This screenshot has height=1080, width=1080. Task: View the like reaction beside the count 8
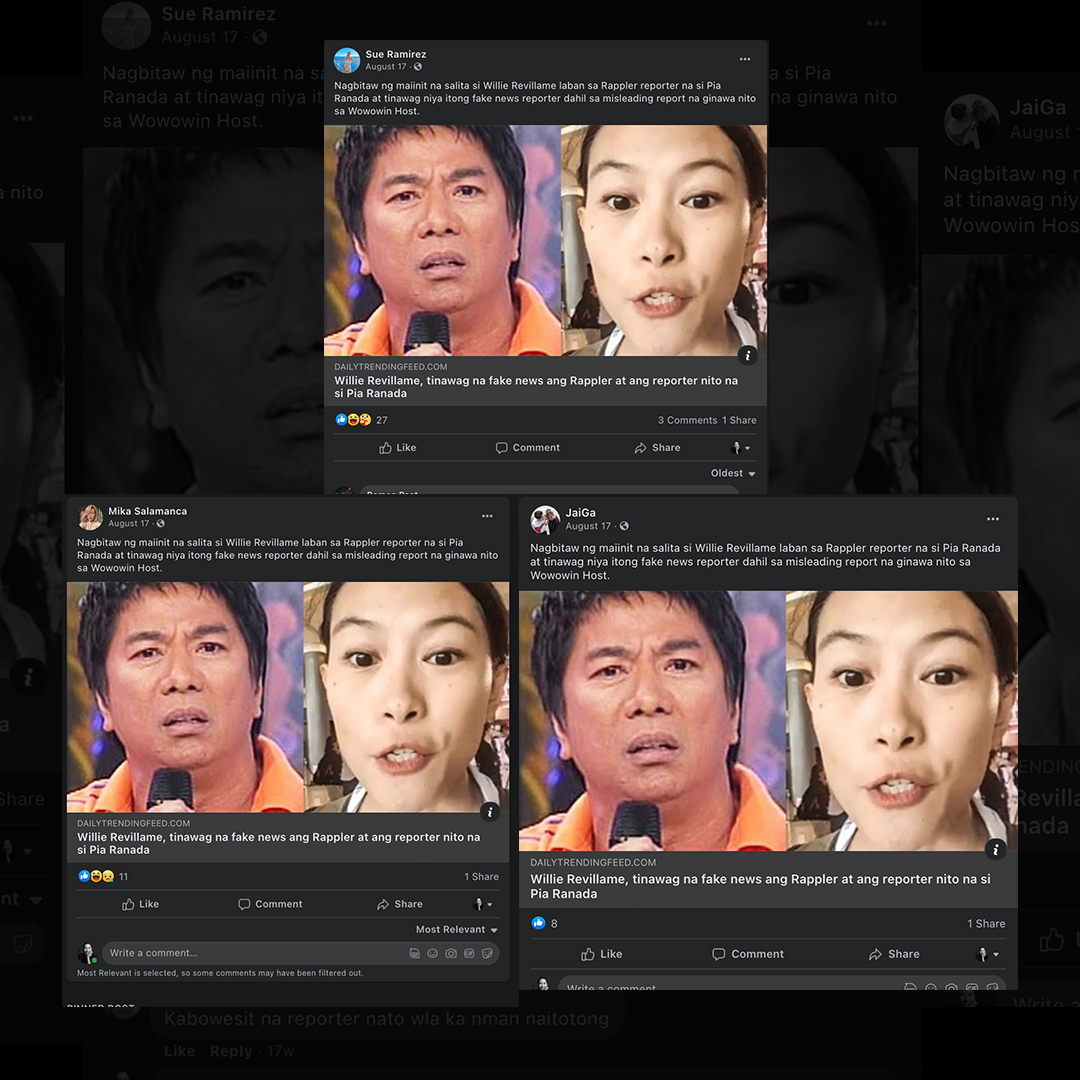[539, 923]
